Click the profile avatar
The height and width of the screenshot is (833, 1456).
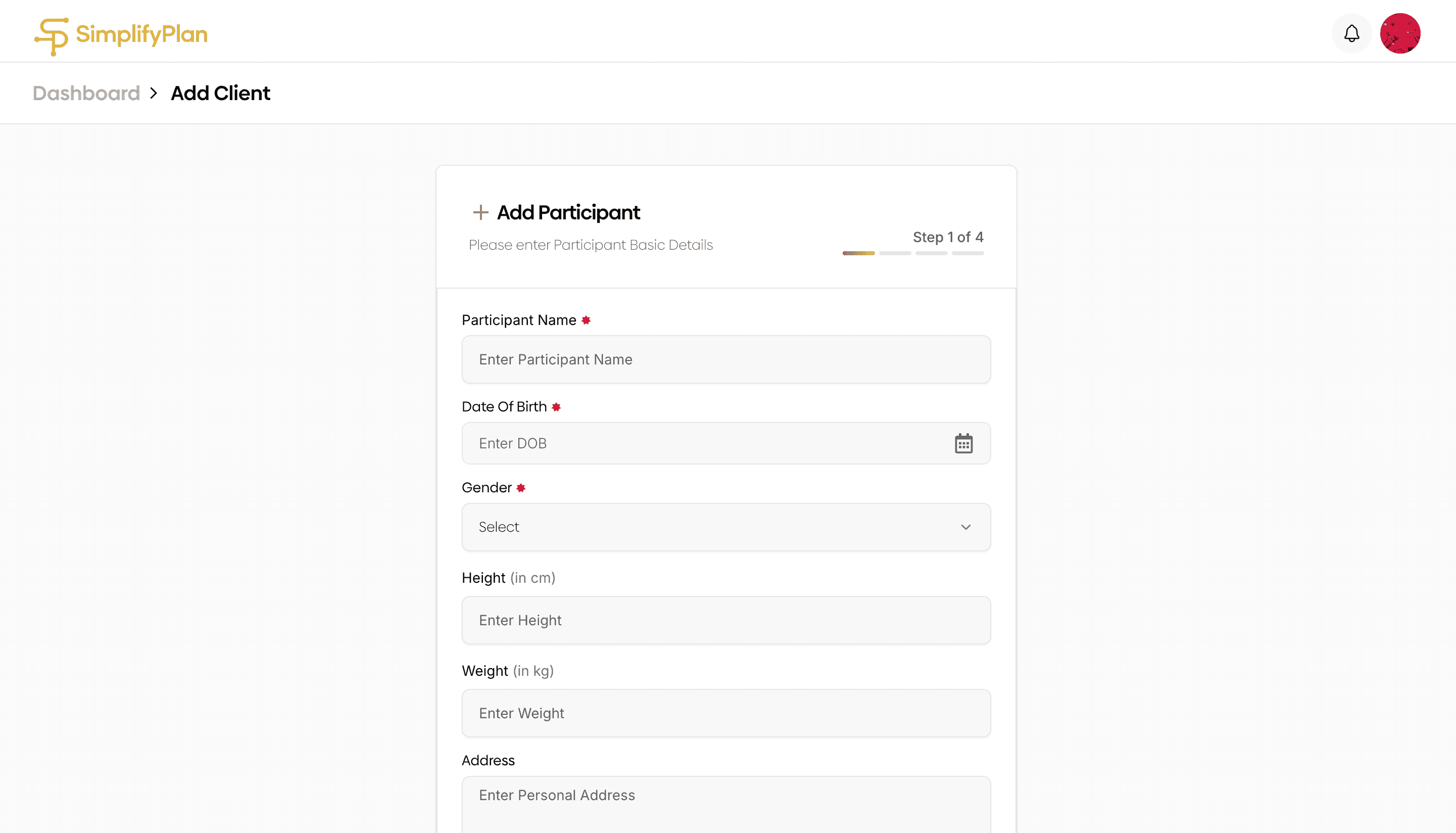(x=1400, y=33)
